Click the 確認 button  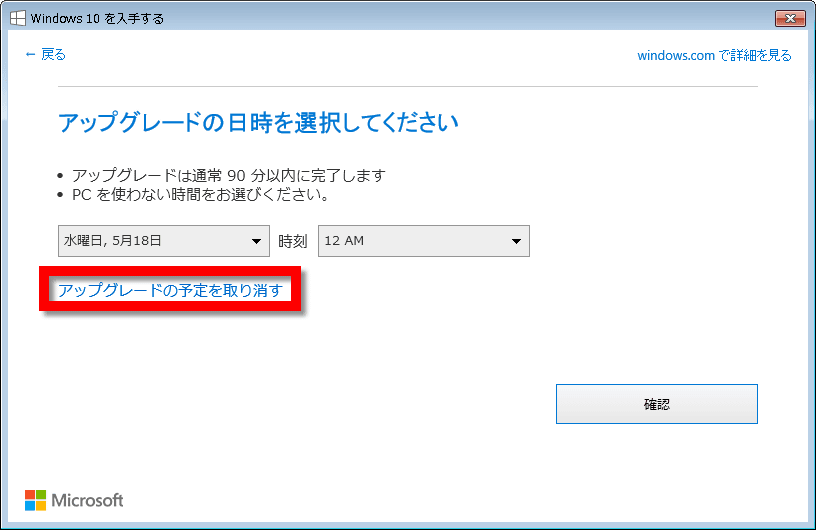click(657, 404)
